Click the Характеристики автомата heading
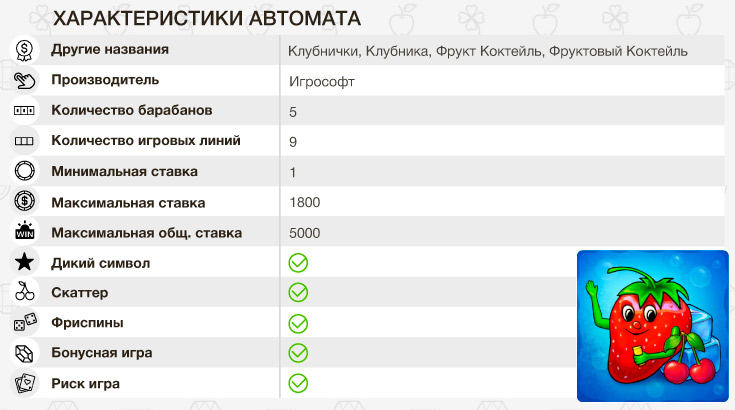The image size is (735, 410). tap(206, 19)
